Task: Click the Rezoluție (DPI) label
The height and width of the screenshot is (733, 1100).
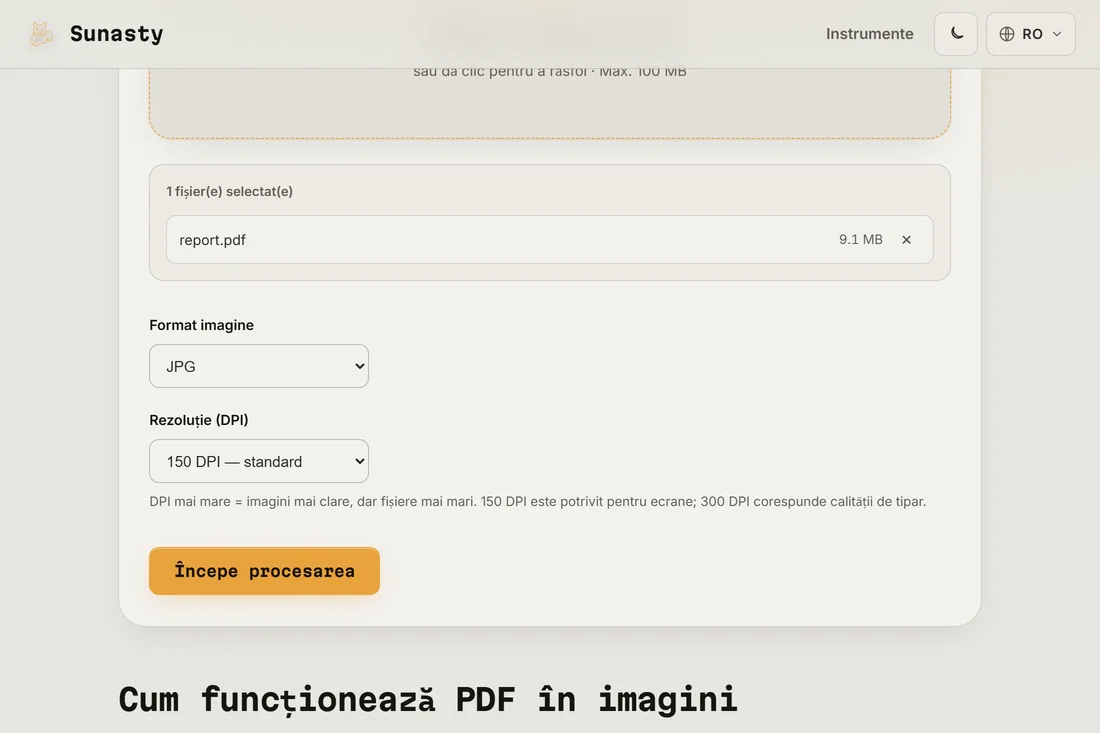Action: click(199, 420)
